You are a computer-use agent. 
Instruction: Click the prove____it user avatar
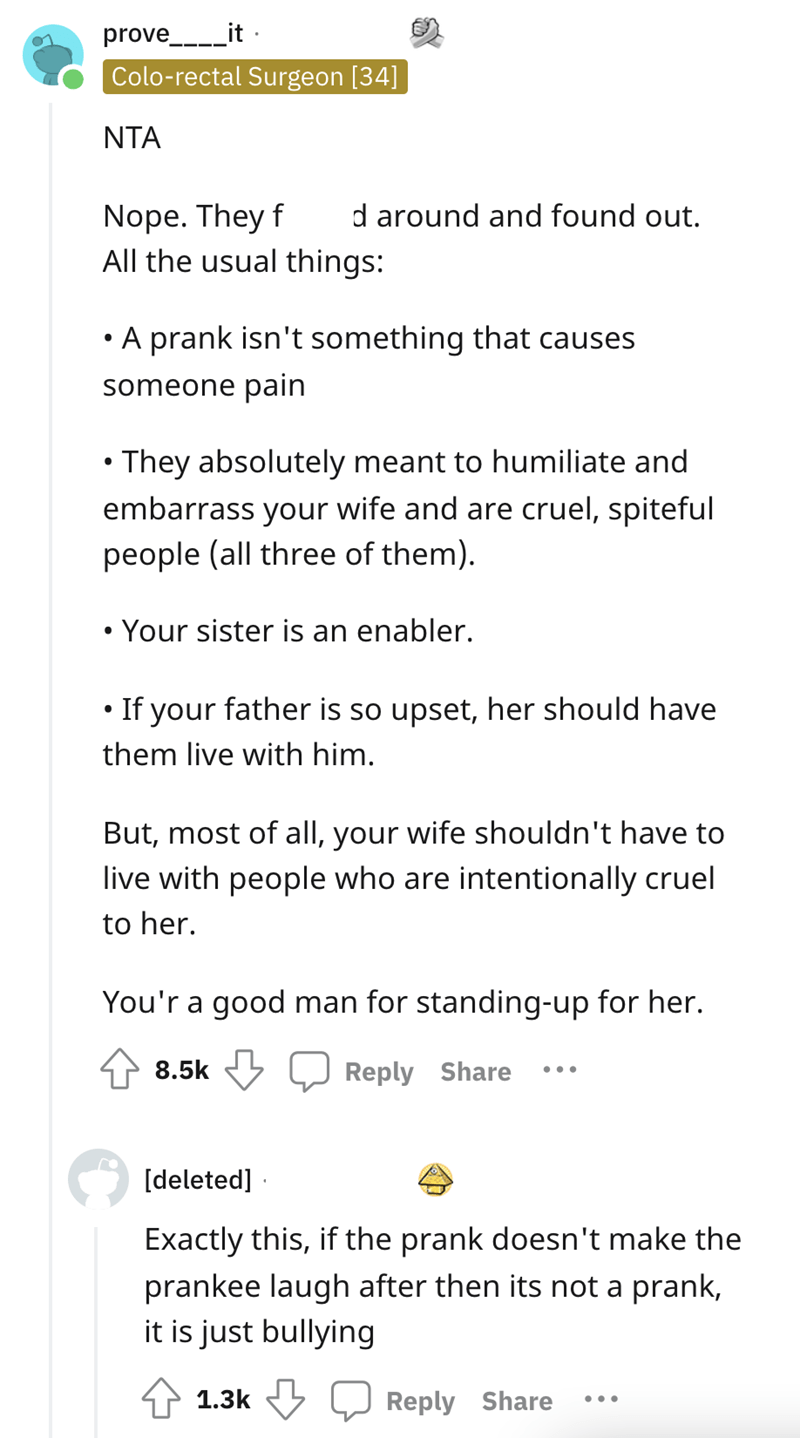pos(54,56)
